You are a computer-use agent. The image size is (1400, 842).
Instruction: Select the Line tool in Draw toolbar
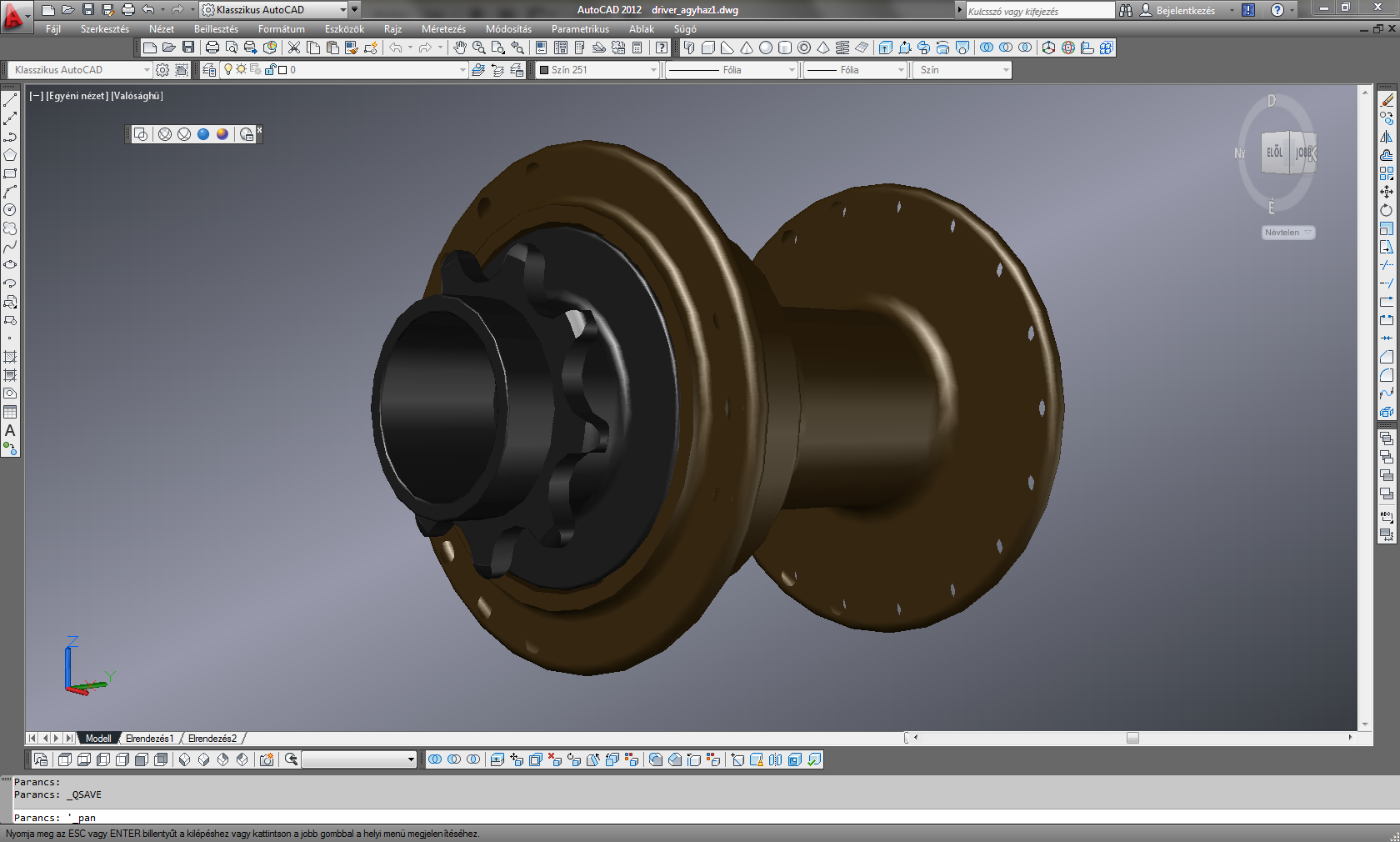[10, 100]
